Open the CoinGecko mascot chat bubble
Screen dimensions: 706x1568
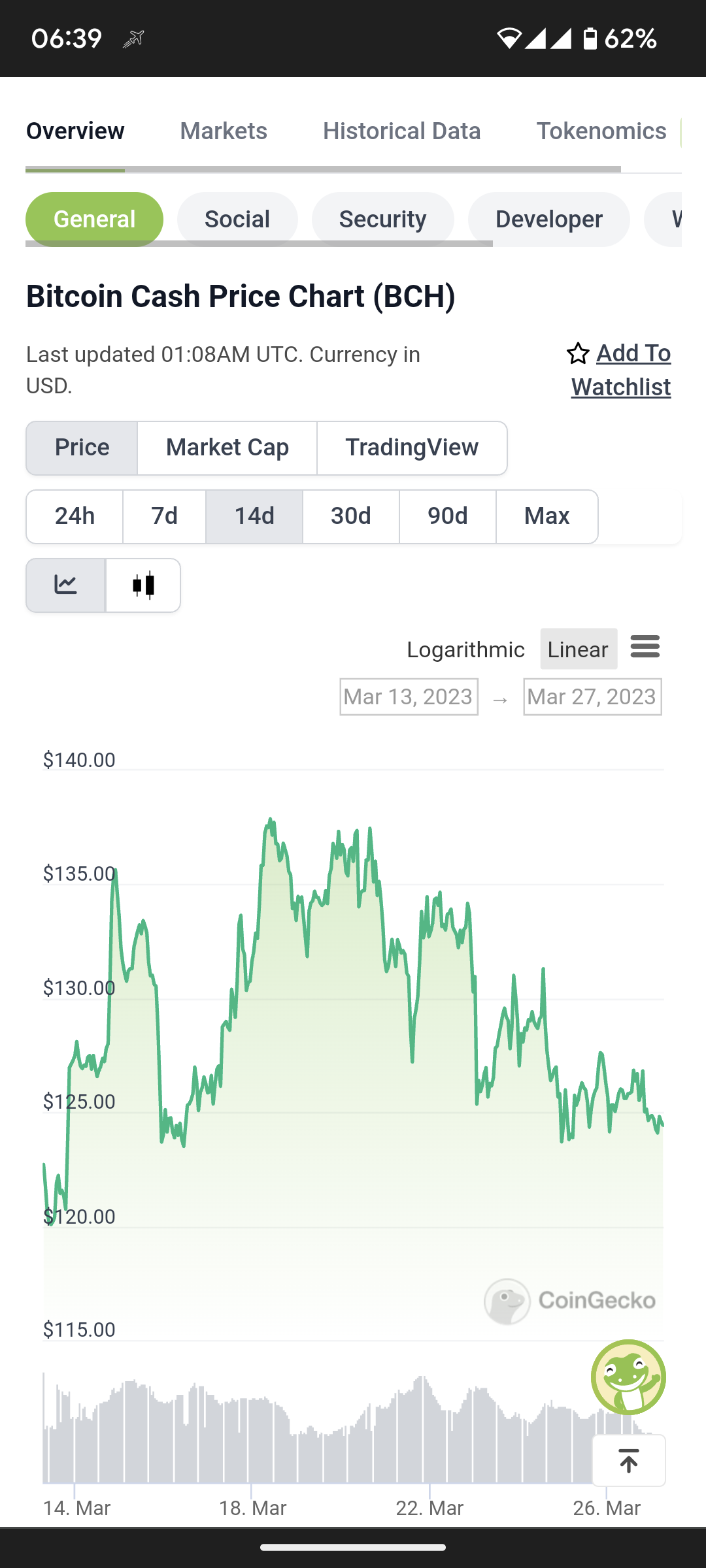pos(628,1376)
